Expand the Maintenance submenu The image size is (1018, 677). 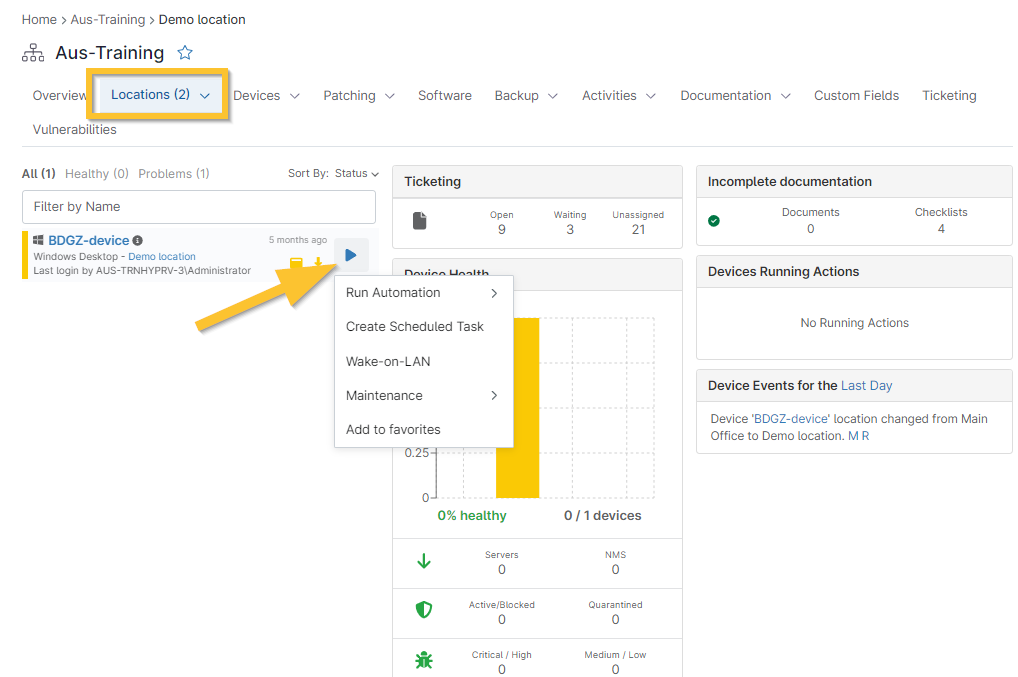(x=422, y=395)
